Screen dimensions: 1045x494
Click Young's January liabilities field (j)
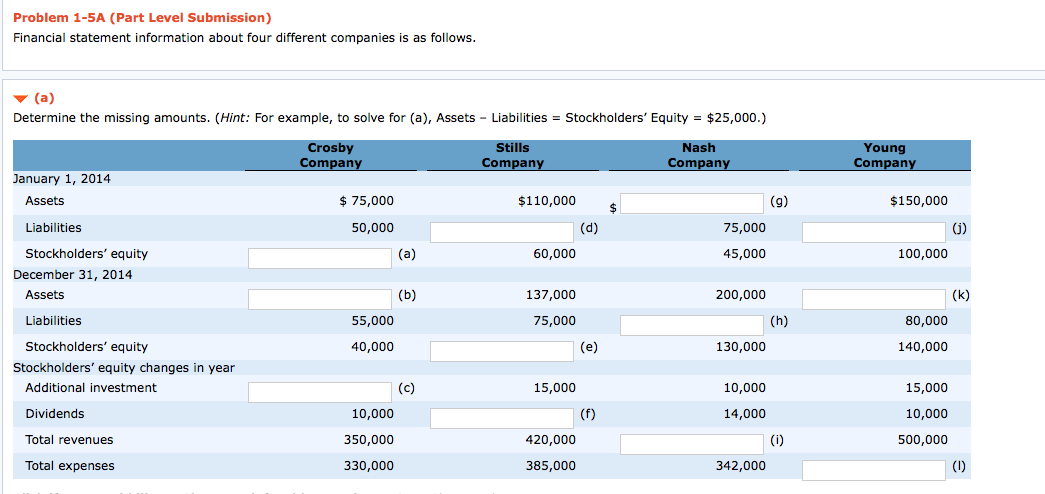[x=874, y=232]
